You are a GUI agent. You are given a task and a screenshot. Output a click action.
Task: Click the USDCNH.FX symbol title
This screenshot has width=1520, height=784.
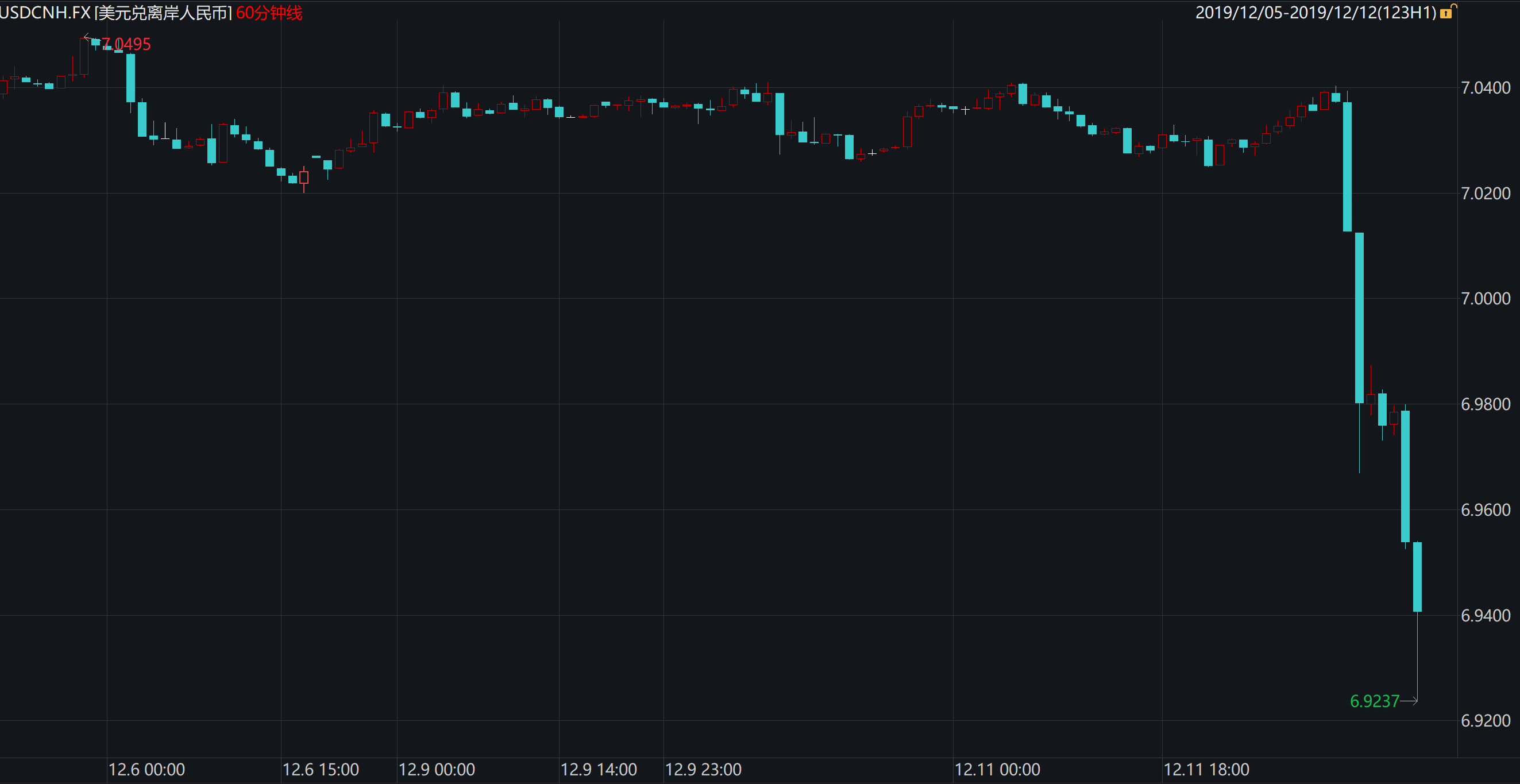(x=45, y=13)
